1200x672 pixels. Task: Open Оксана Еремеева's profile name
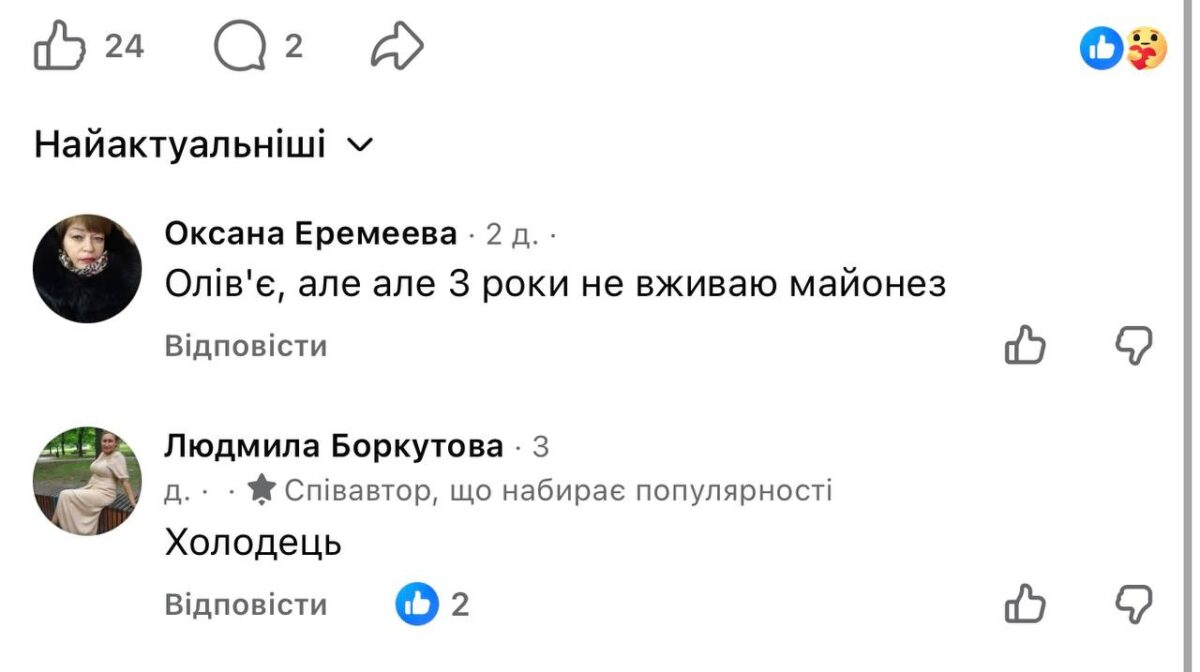click(311, 234)
